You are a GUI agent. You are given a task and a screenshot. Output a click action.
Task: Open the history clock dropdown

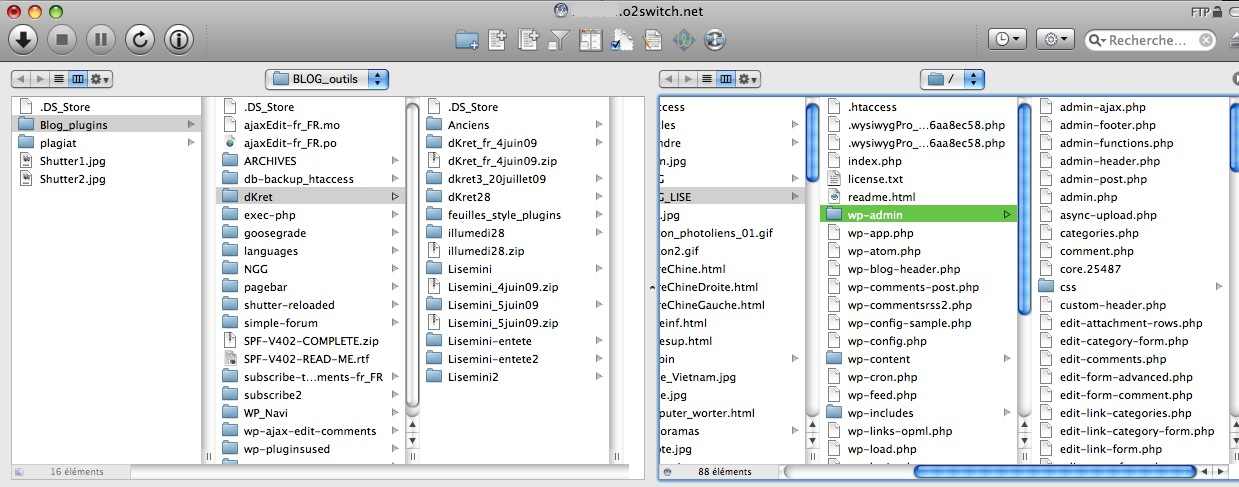tap(1007, 39)
